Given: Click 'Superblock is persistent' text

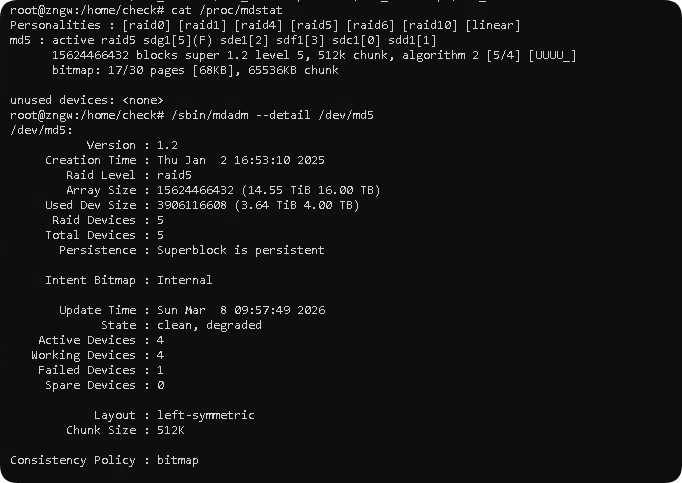Looking at the screenshot, I should coord(240,250).
